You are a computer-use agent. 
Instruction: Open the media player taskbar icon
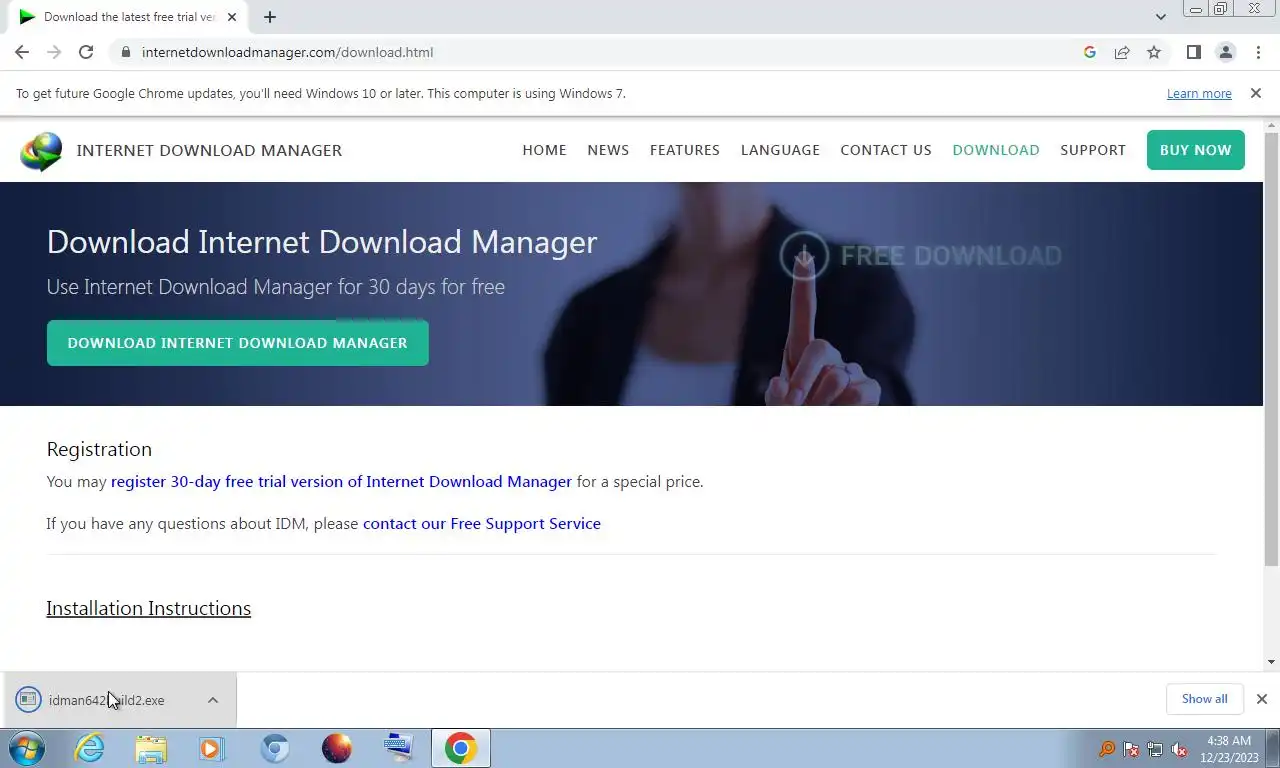pyautogui.click(x=212, y=748)
